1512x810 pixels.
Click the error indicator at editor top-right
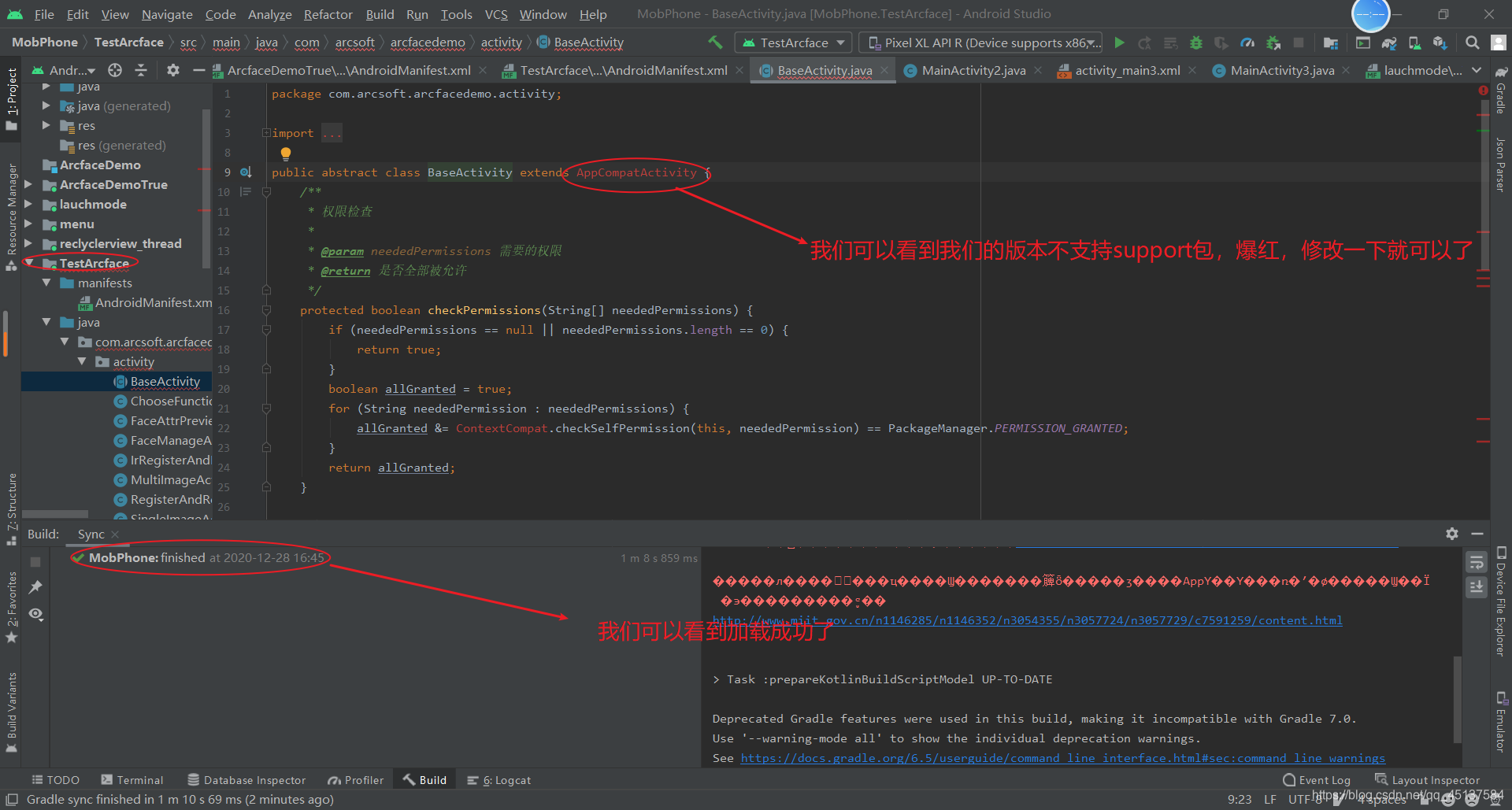pos(1483,91)
